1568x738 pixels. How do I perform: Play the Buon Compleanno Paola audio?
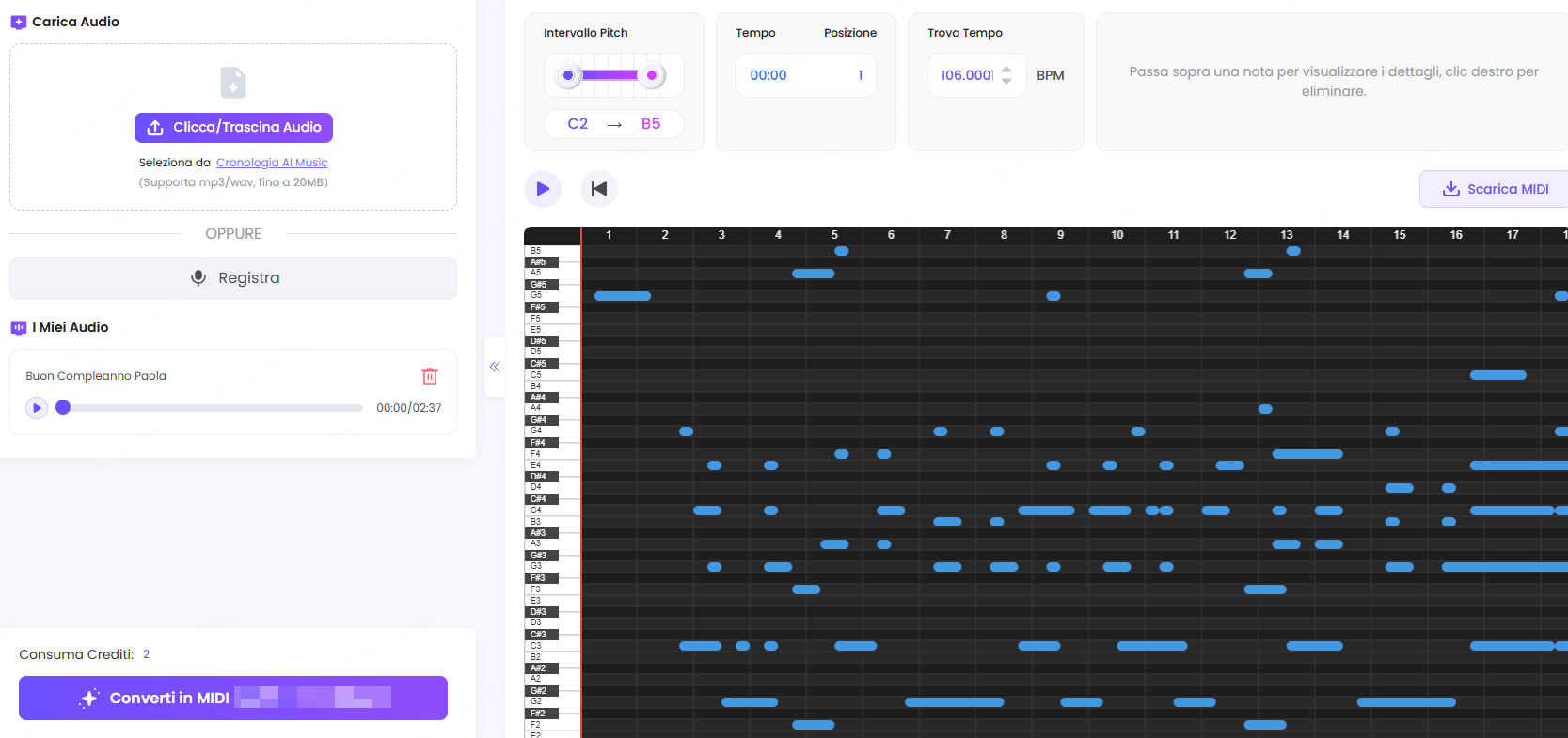pos(37,408)
